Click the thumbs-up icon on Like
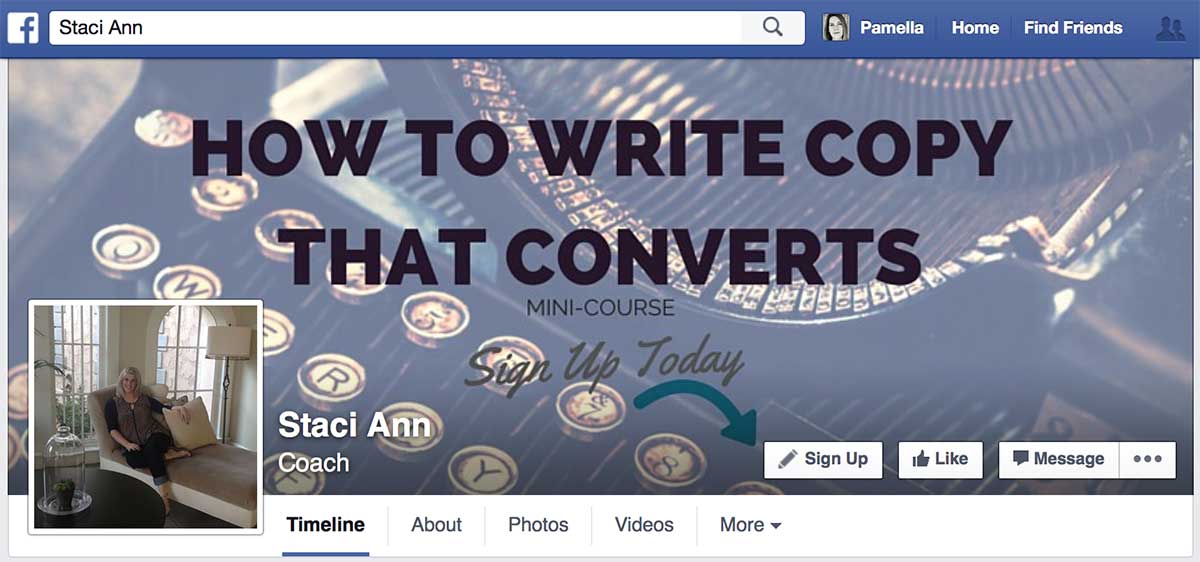This screenshot has width=1200, height=562. 921,459
